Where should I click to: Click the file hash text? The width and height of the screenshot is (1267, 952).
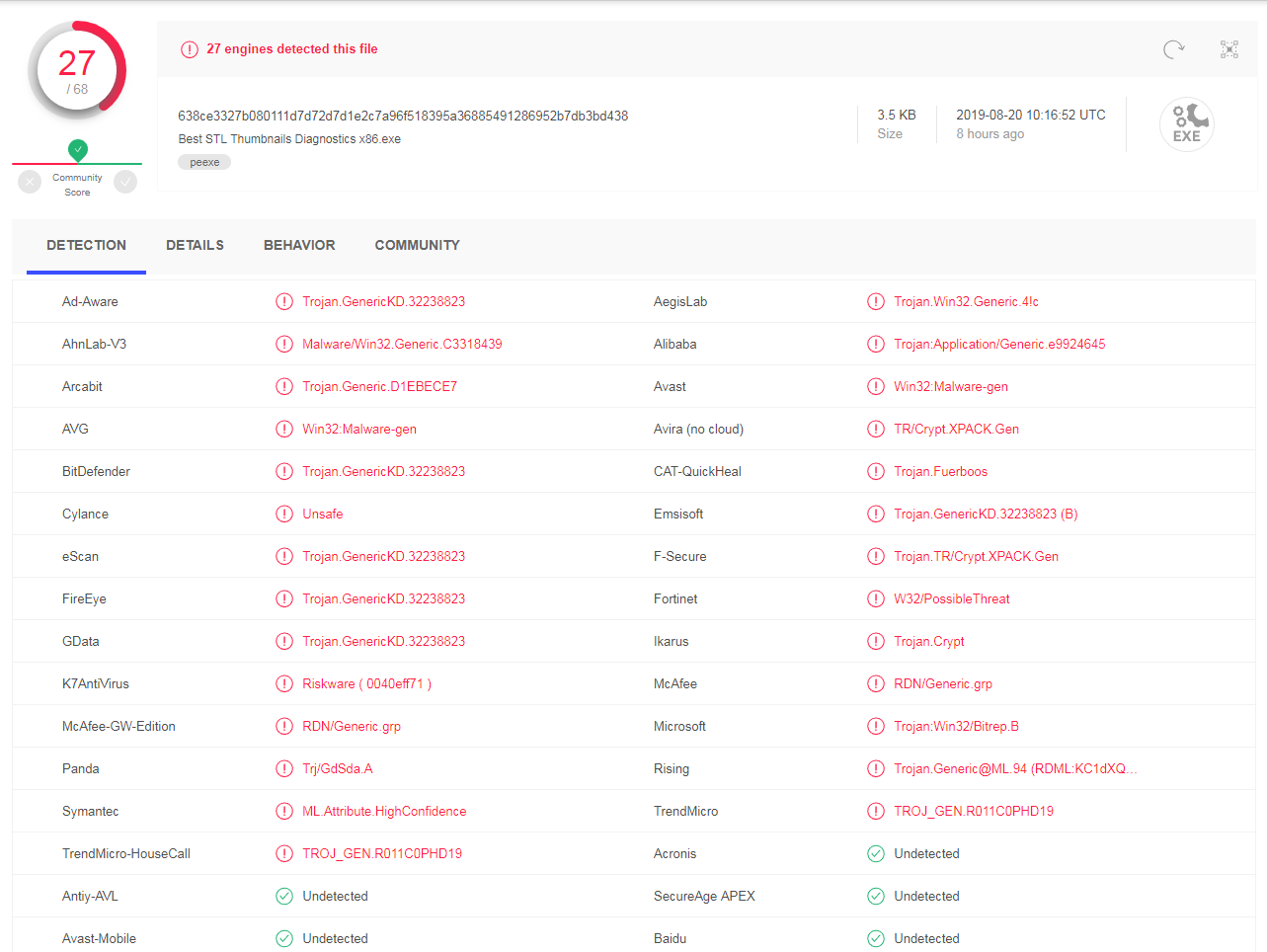pos(403,117)
